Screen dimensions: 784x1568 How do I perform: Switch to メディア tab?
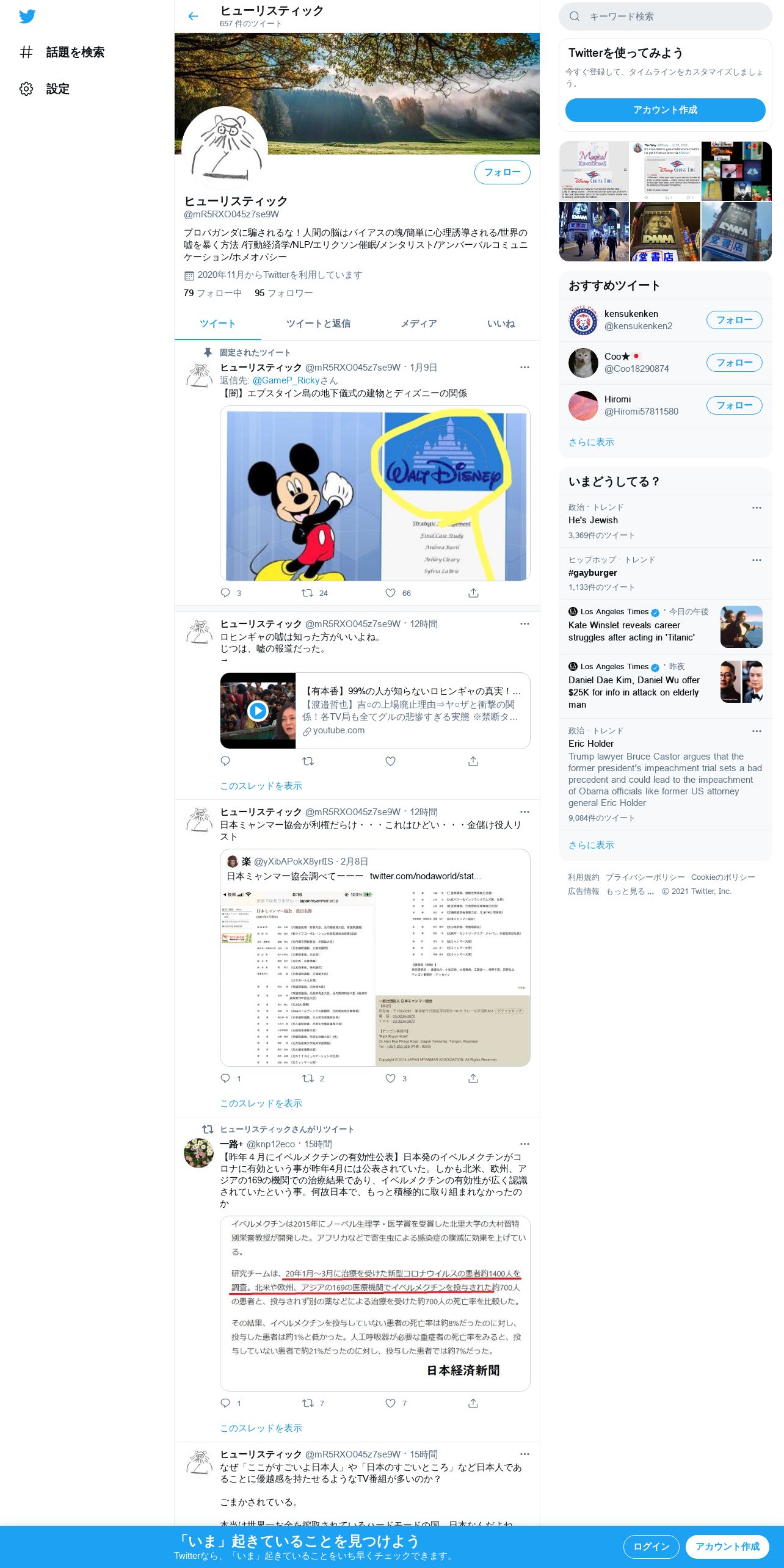point(418,324)
